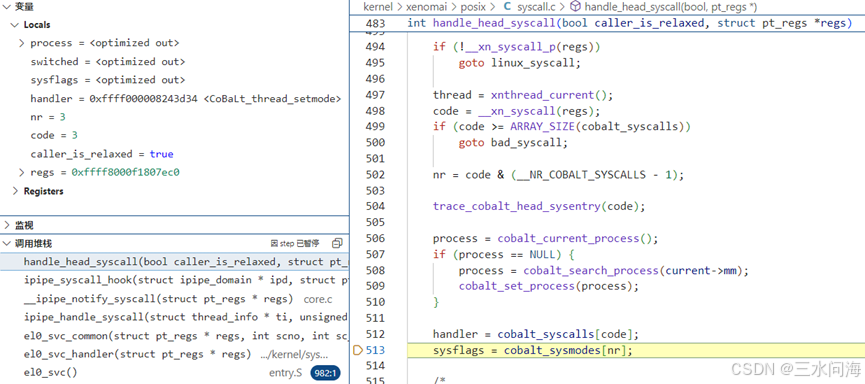Click cobalt_set_process on line 509
The image size is (865, 384).
coord(516,286)
